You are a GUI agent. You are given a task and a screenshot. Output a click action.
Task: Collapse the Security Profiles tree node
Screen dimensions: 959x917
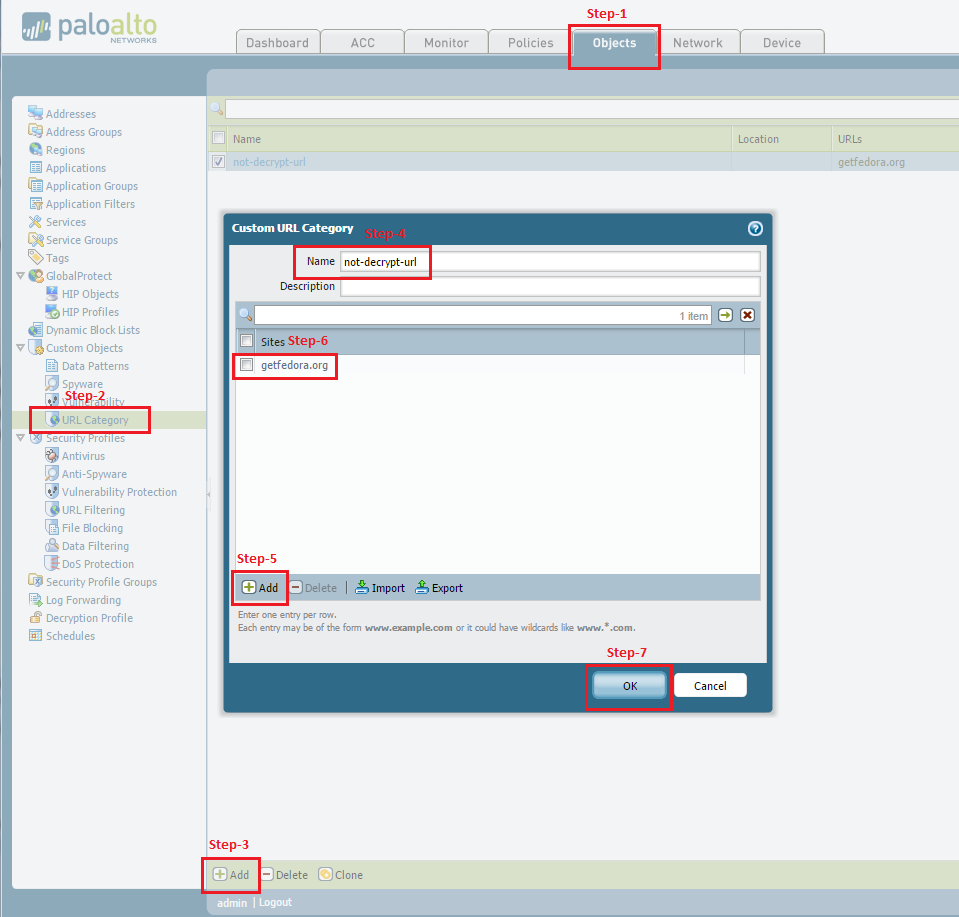(20, 438)
